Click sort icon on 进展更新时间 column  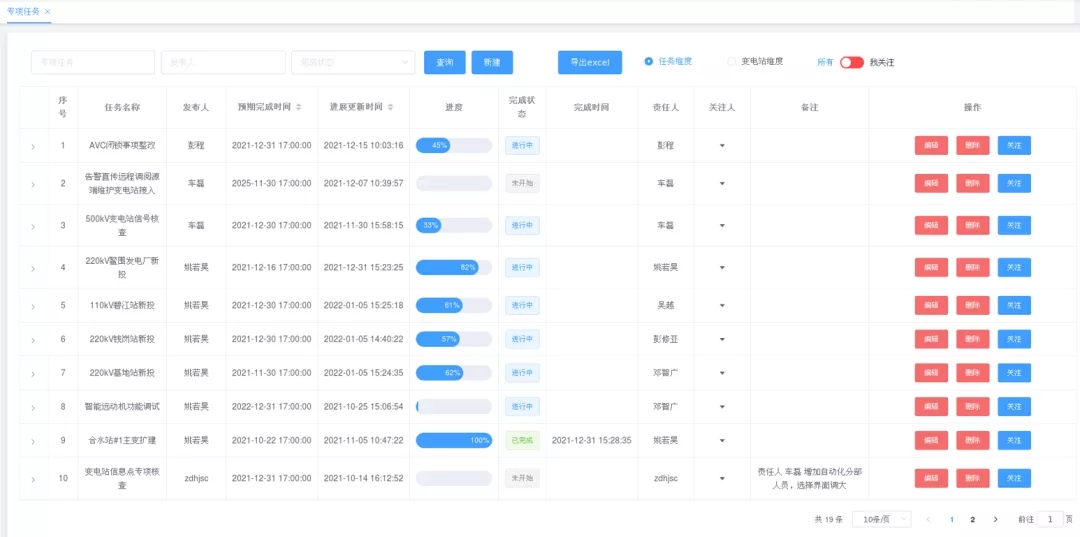pyautogui.click(x=391, y=107)
